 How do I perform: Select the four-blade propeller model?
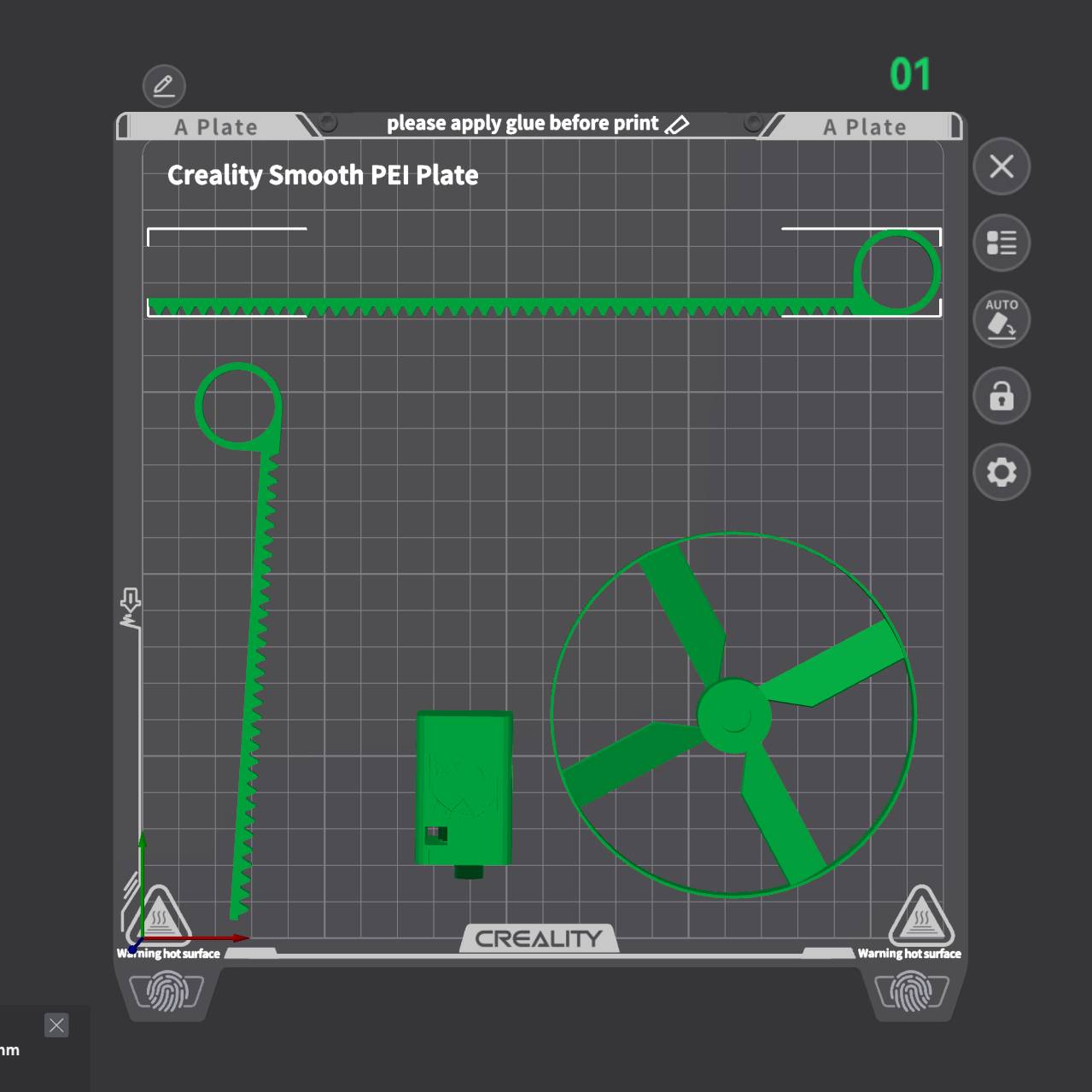click(x=733, y=715)
